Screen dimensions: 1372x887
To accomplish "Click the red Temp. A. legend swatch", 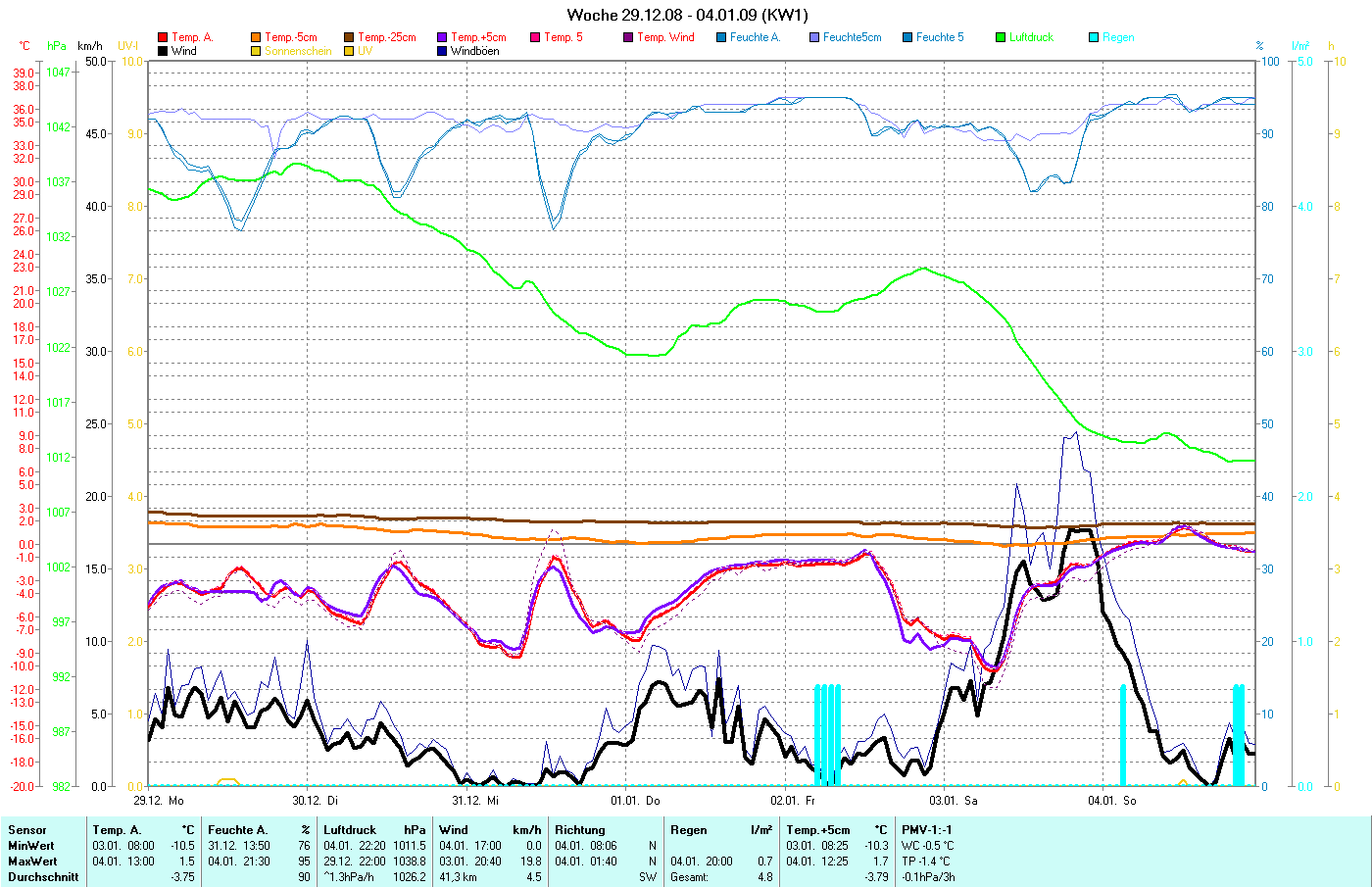I will tap(163, 37).
